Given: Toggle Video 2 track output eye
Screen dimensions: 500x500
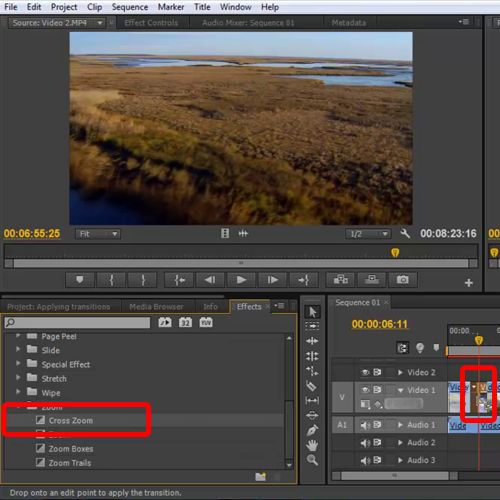Looking at the screenshot, I should click(x=365, y=372).
